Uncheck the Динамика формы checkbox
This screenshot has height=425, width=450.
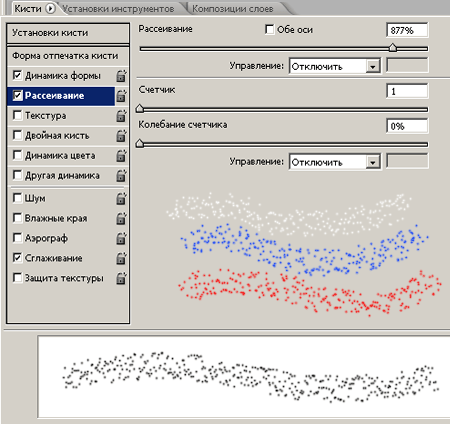[17, 75]
